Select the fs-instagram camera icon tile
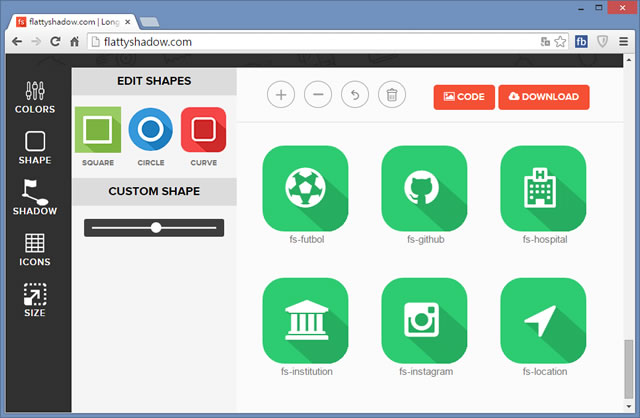The width and height of the screenshot is (640, 418). pyautogui.click(x=424, y=321)
